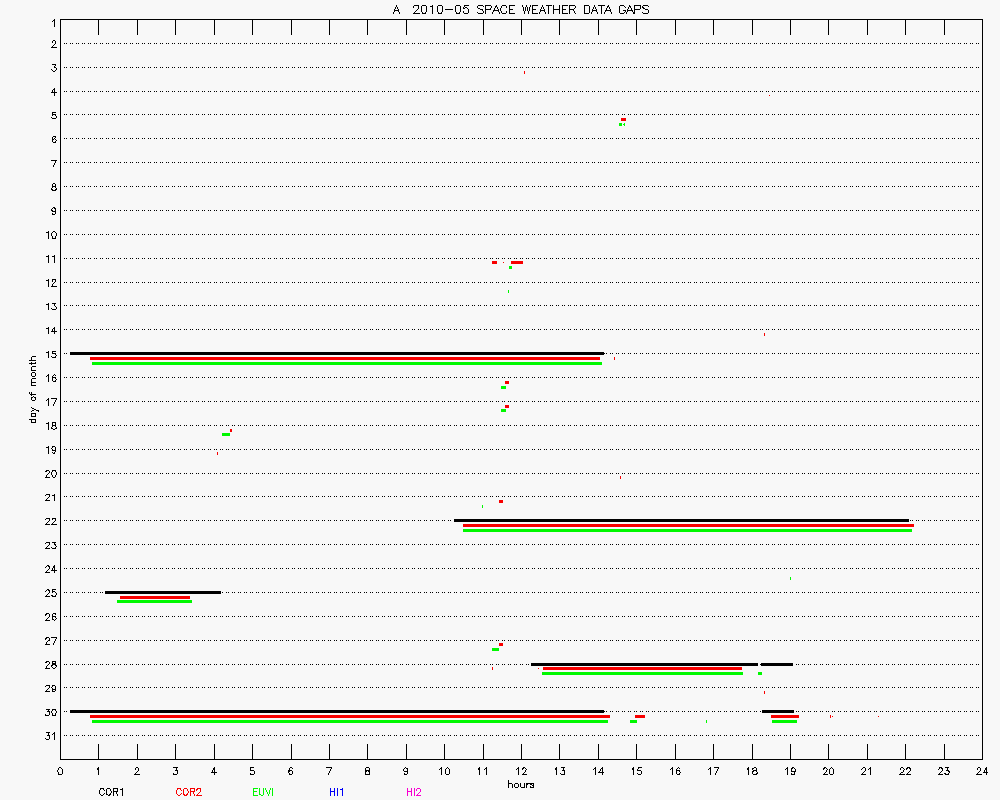Click the red gap marker on day 5
The image size is (1000, 800).
pos(623,119)
